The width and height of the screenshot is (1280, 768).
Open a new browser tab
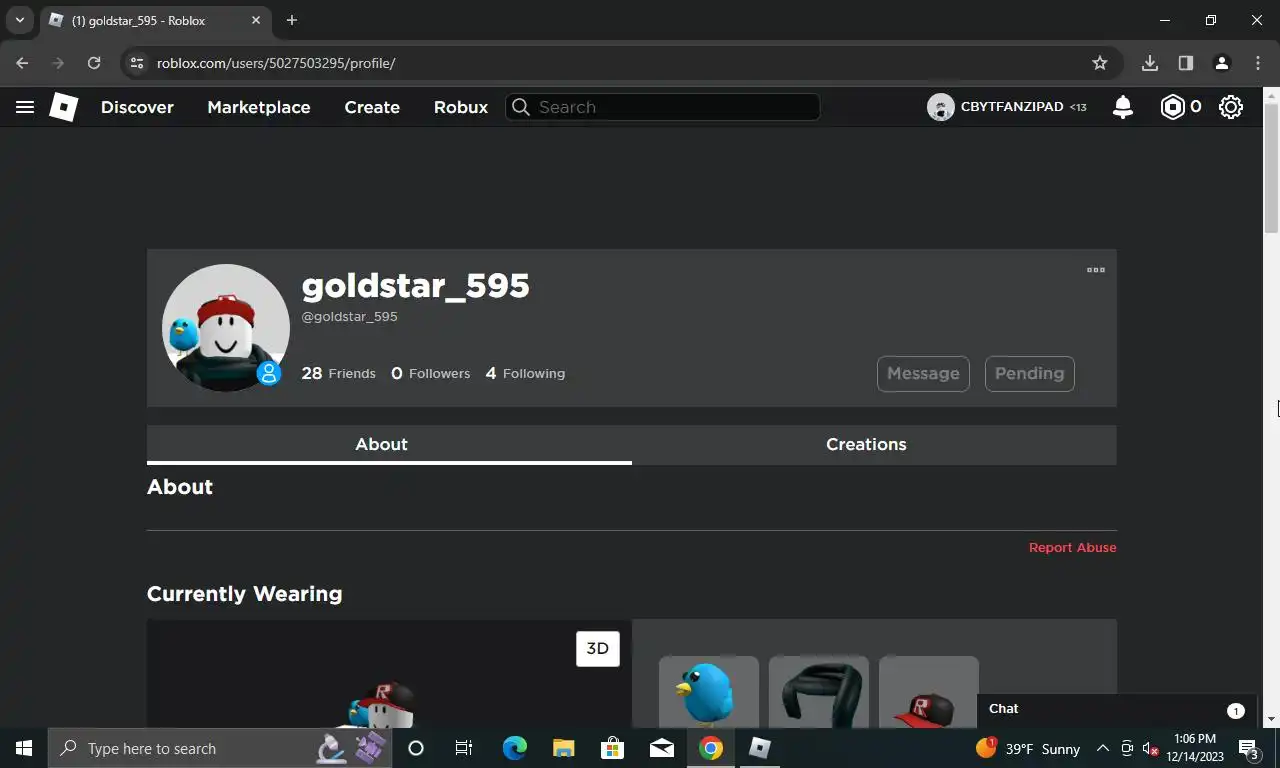pos(292,20)
